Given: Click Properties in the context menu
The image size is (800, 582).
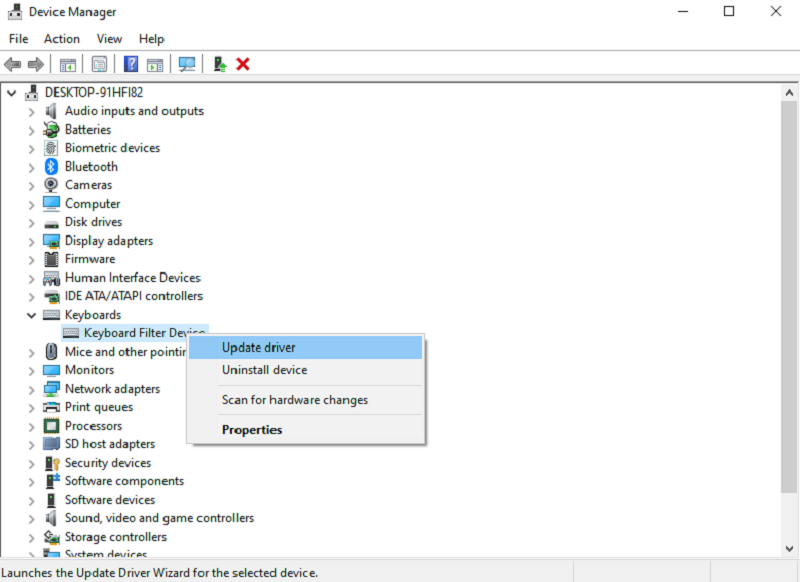Looking at the screenshot, I should point(252,430).
